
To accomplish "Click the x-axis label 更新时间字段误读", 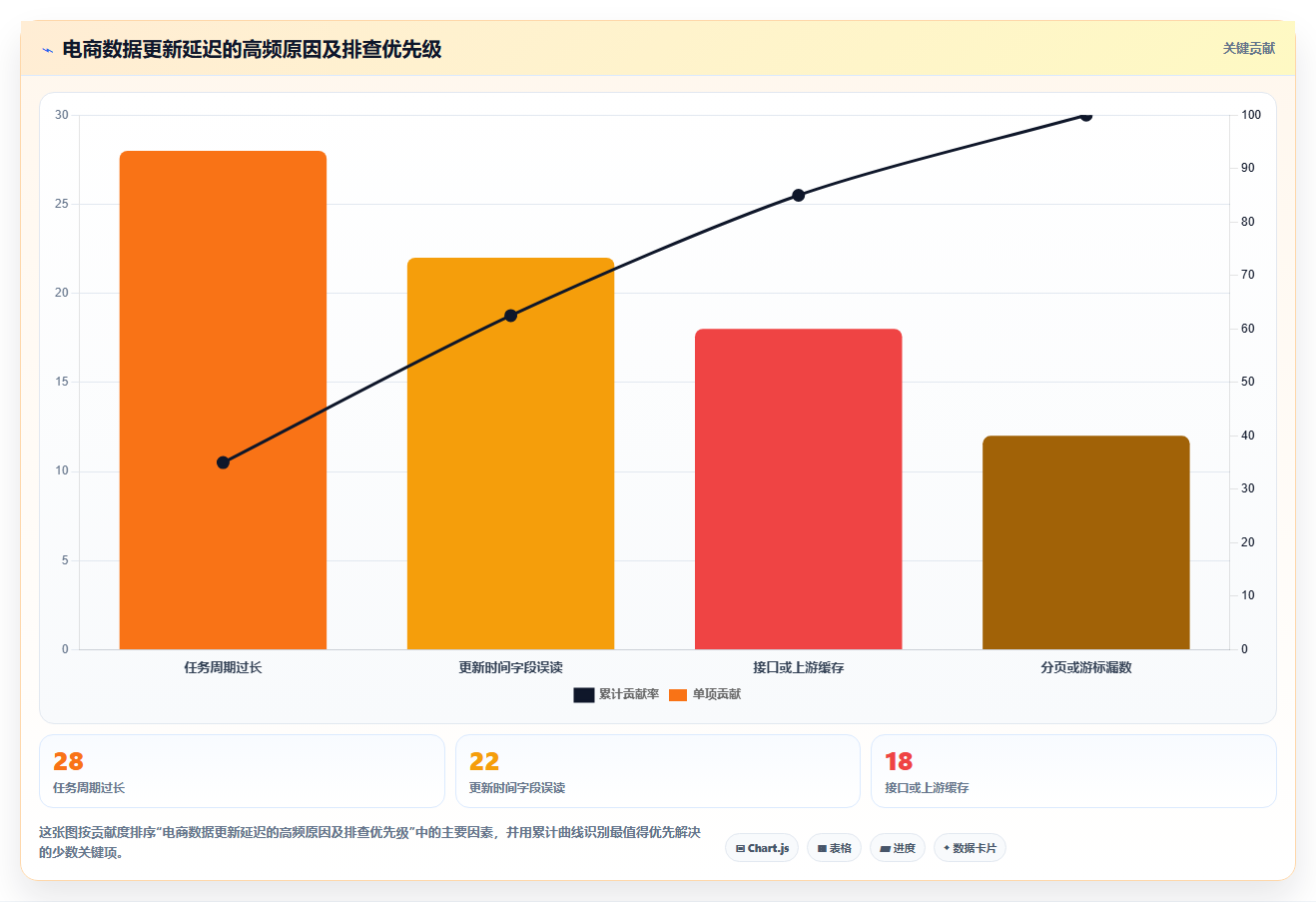I will pos(510,667).
